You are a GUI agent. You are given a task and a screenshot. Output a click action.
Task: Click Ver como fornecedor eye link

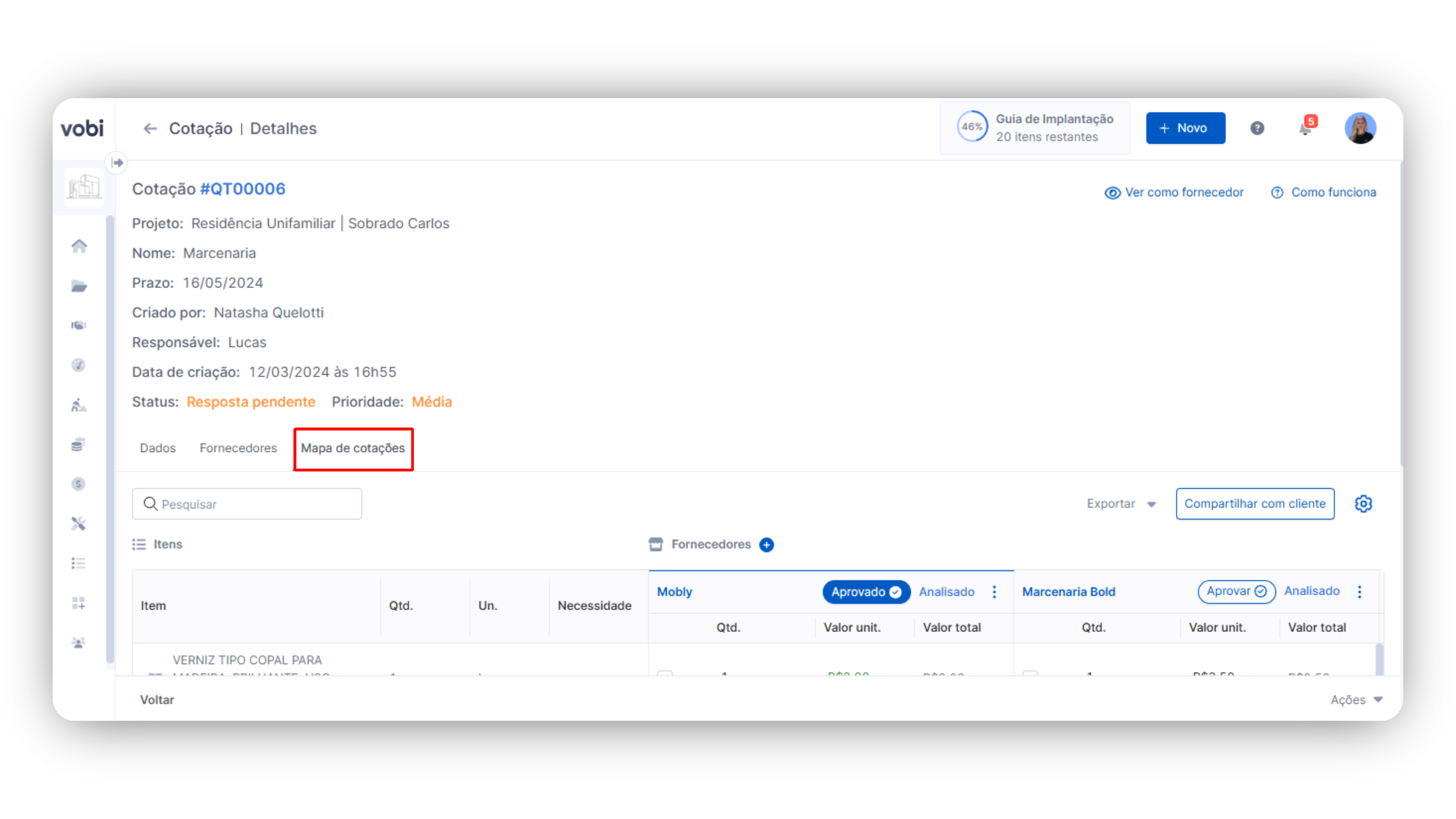[1174, 192]
